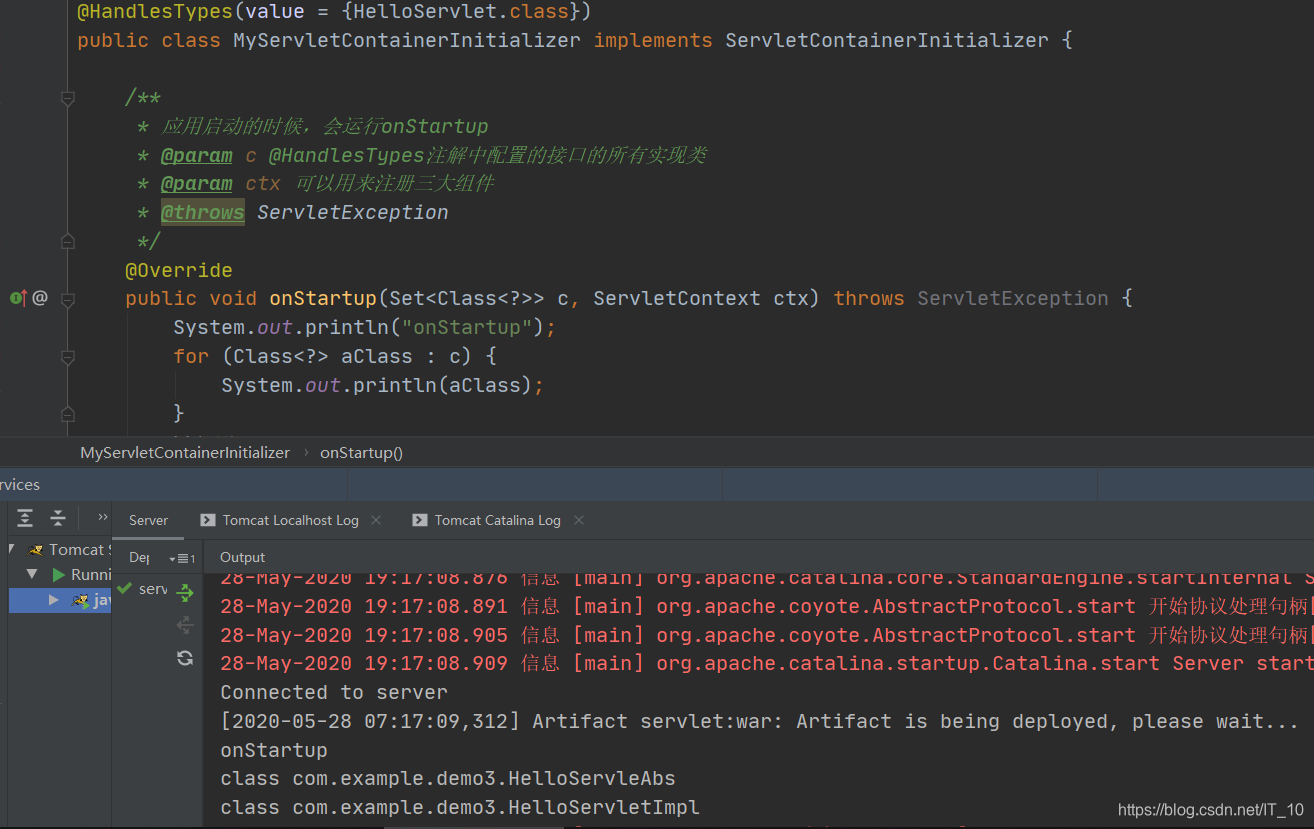Click ServletContainerInitializer interface name in code

(x=887, y=41)
